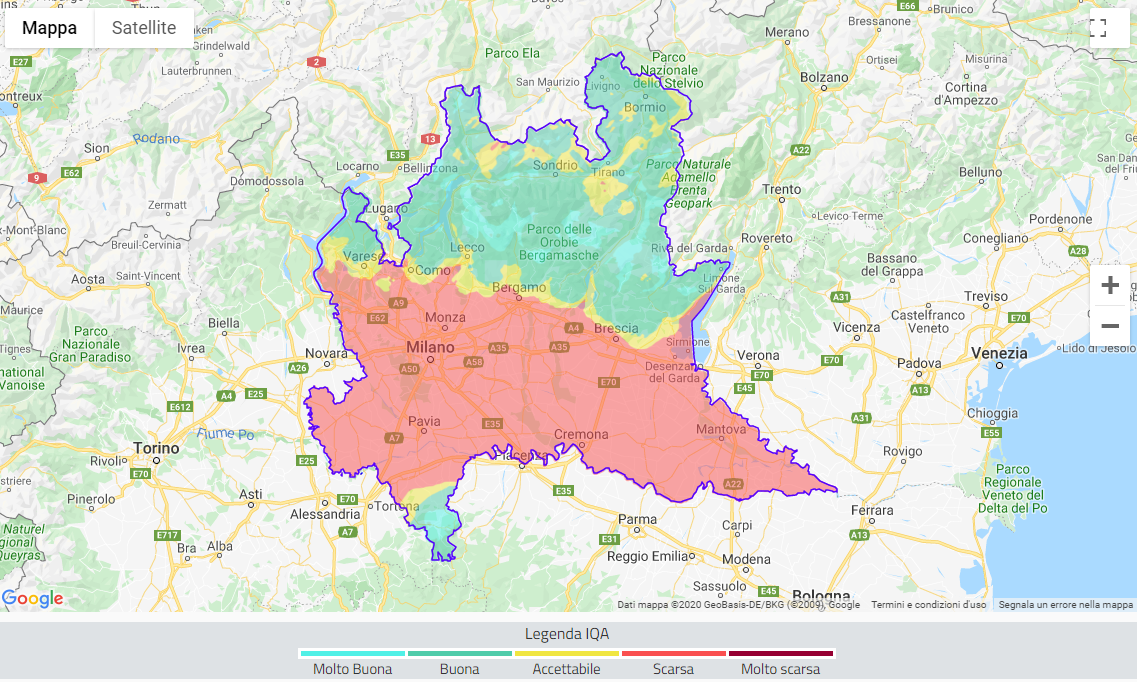This screenshot has height=682, width=1137.
Task: Toggle fullscreen map view
Action: (x=1098, y=28)
